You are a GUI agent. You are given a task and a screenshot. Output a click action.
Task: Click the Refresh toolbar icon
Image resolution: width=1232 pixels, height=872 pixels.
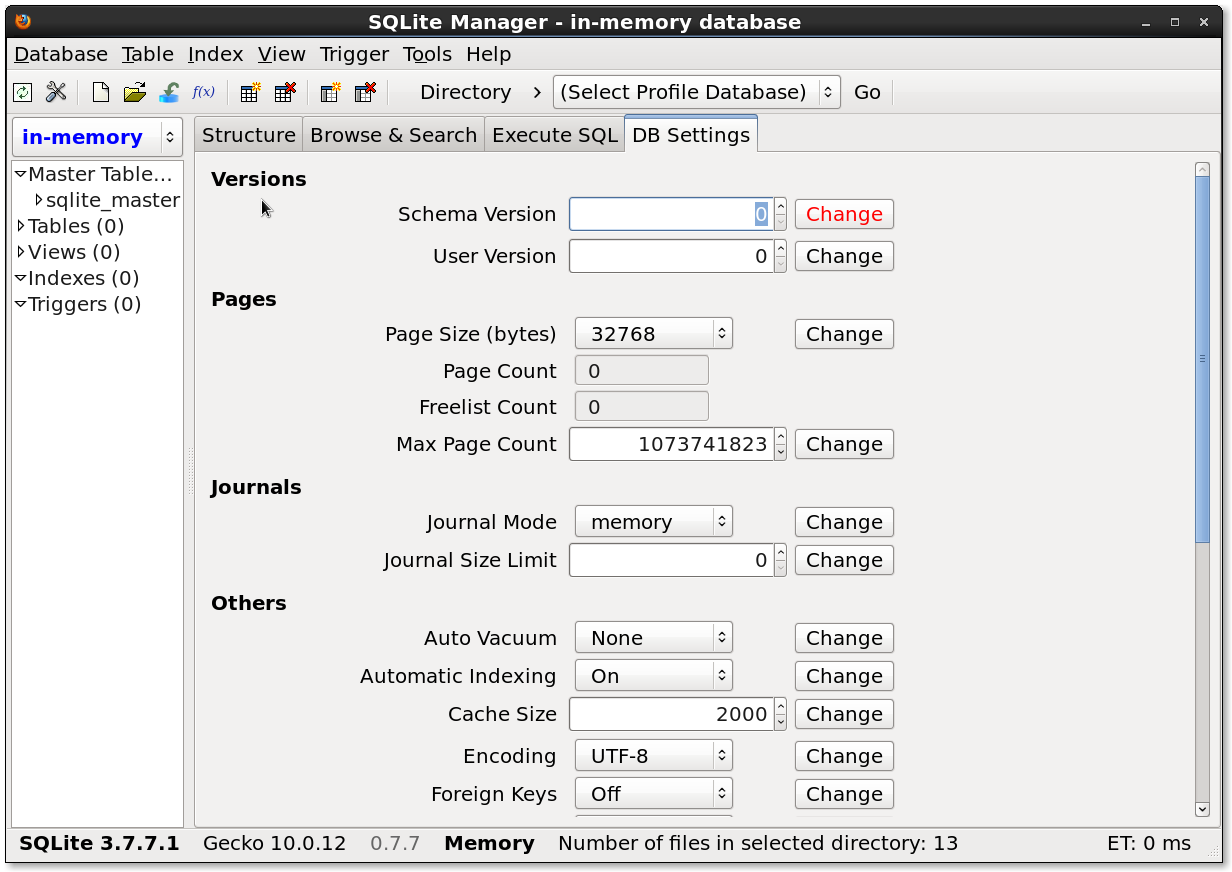[x=22, y=93]
